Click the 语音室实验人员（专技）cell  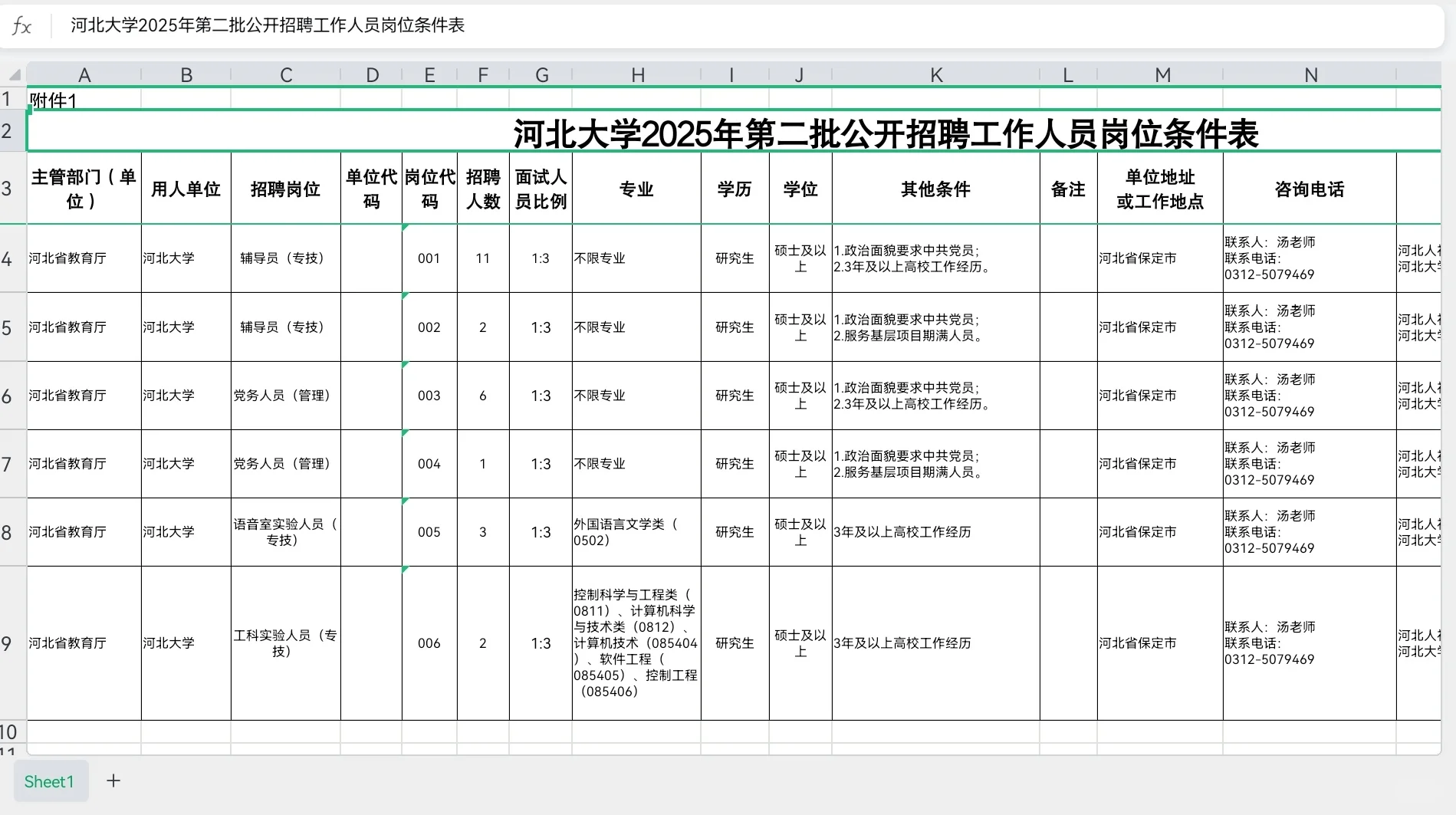coord(286,532)
